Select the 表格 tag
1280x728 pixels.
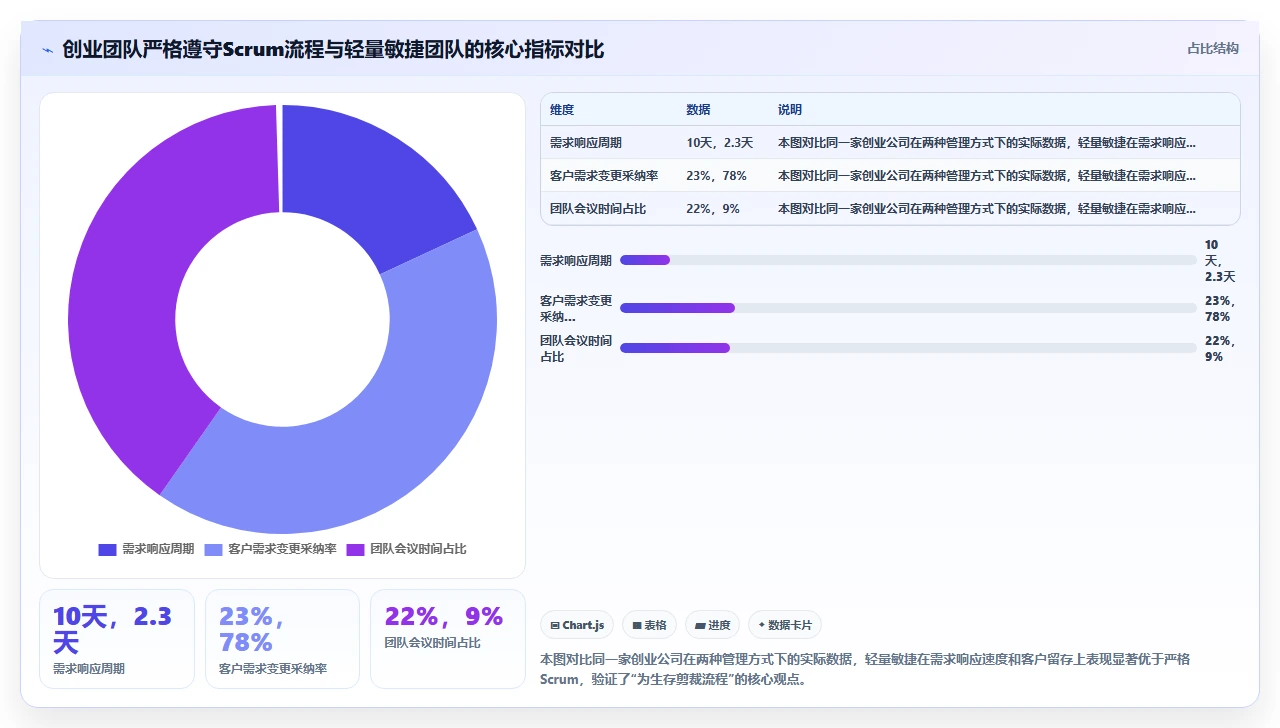coord(649,625)
